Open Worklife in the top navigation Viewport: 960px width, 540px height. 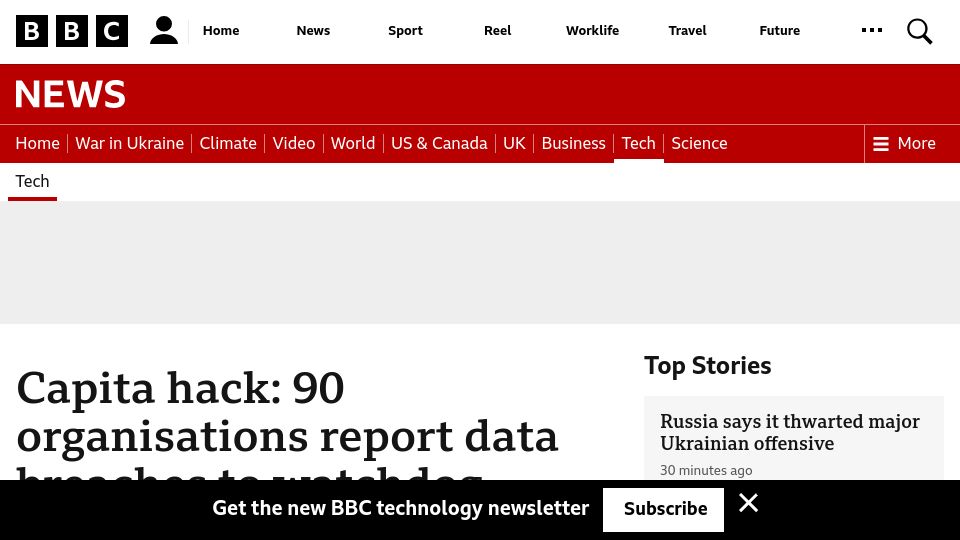(x=592, y=31)
